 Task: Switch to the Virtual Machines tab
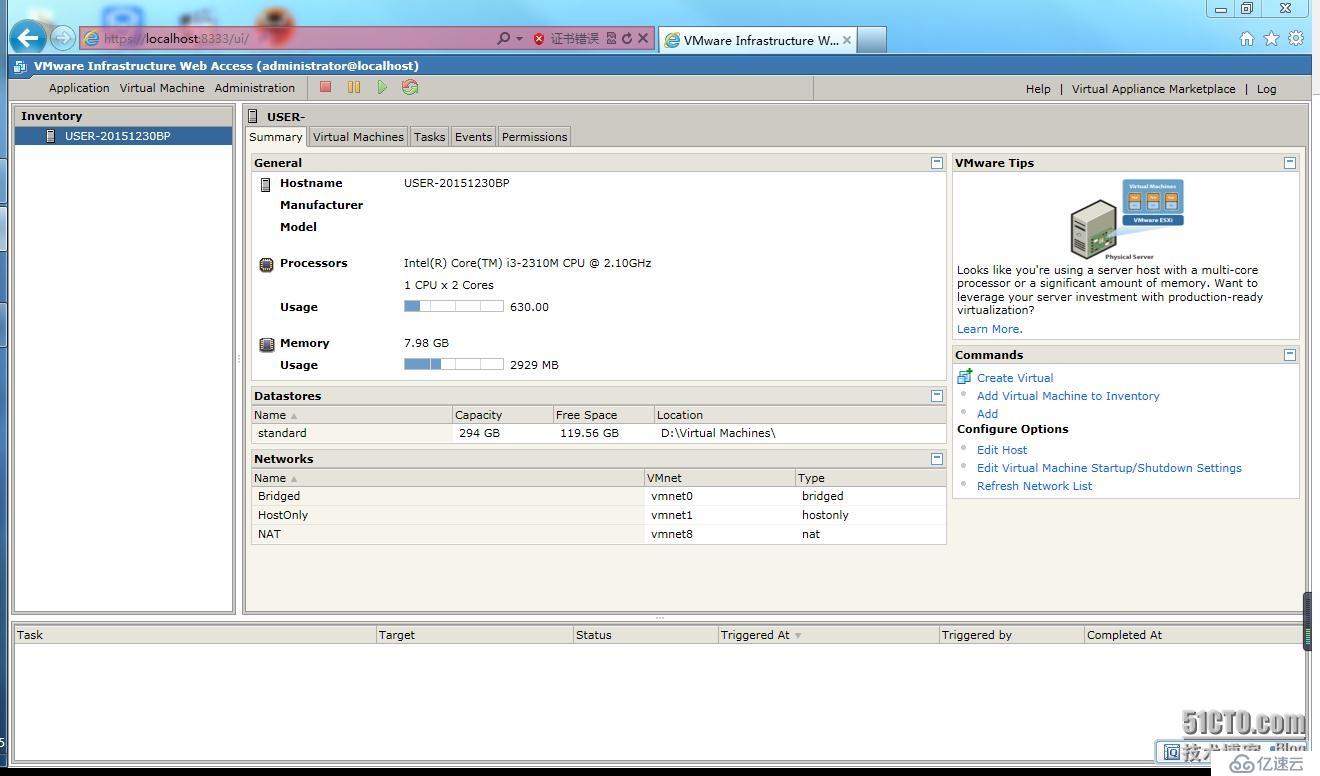(x=358, y=137)
